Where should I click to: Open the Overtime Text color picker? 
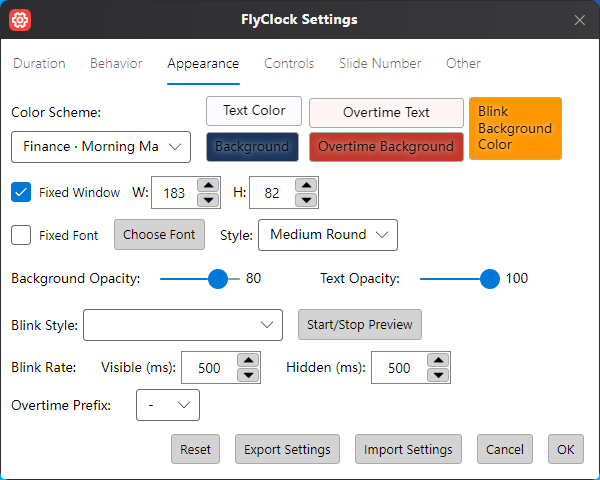click(386, 113)
